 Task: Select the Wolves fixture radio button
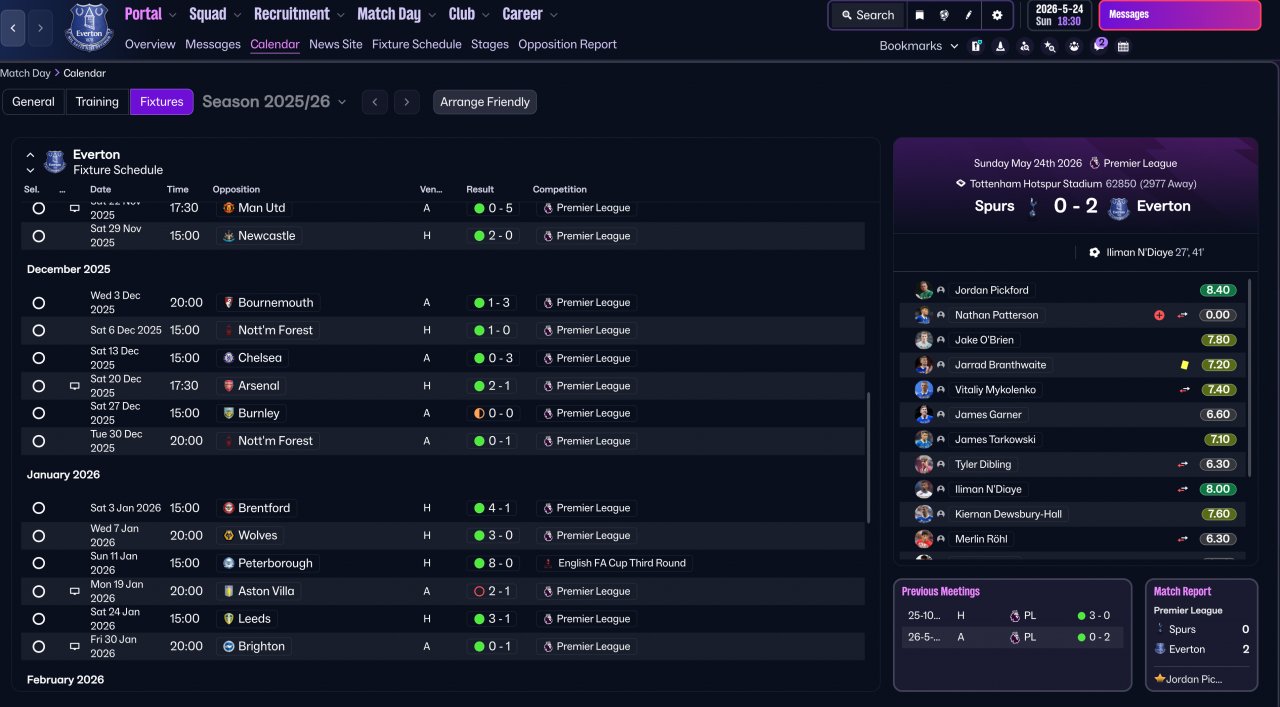[38, 536]
